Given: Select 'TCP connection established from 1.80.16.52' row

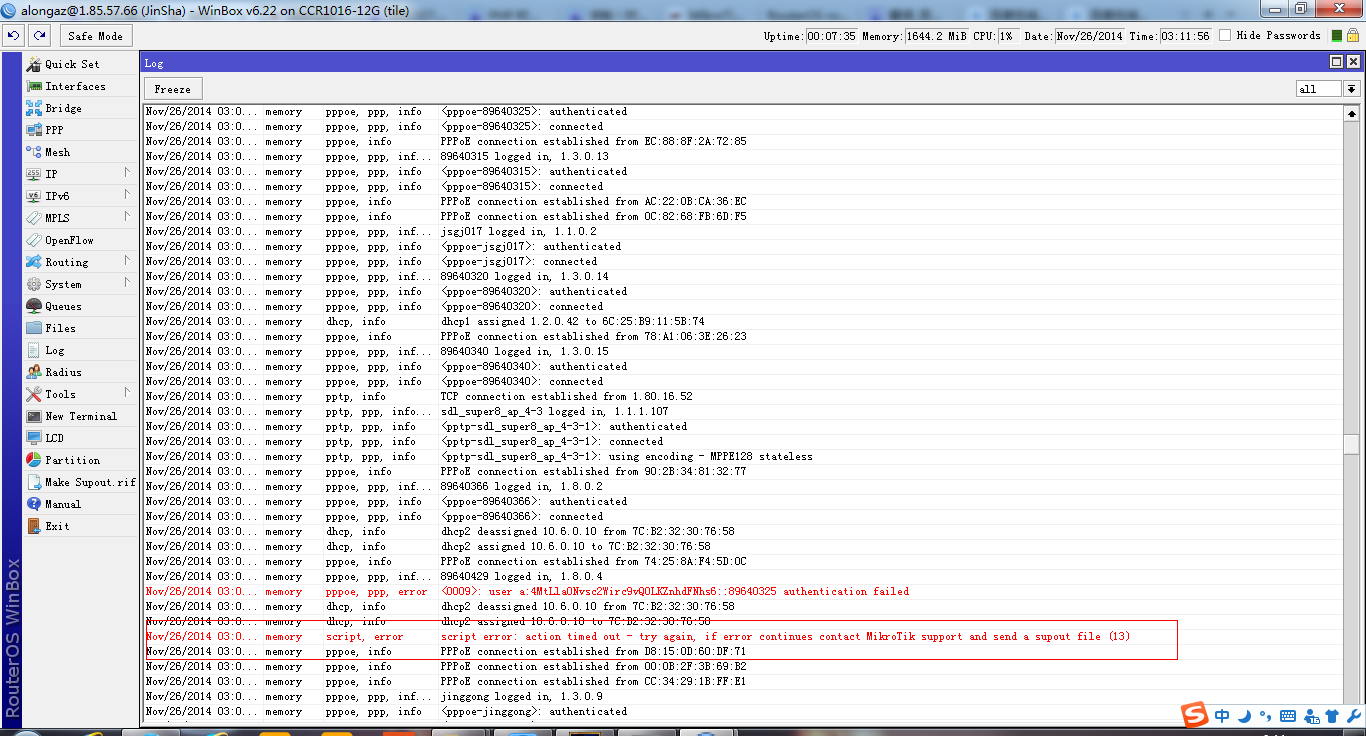Looking at the screenshot, I should pos(743,397).
